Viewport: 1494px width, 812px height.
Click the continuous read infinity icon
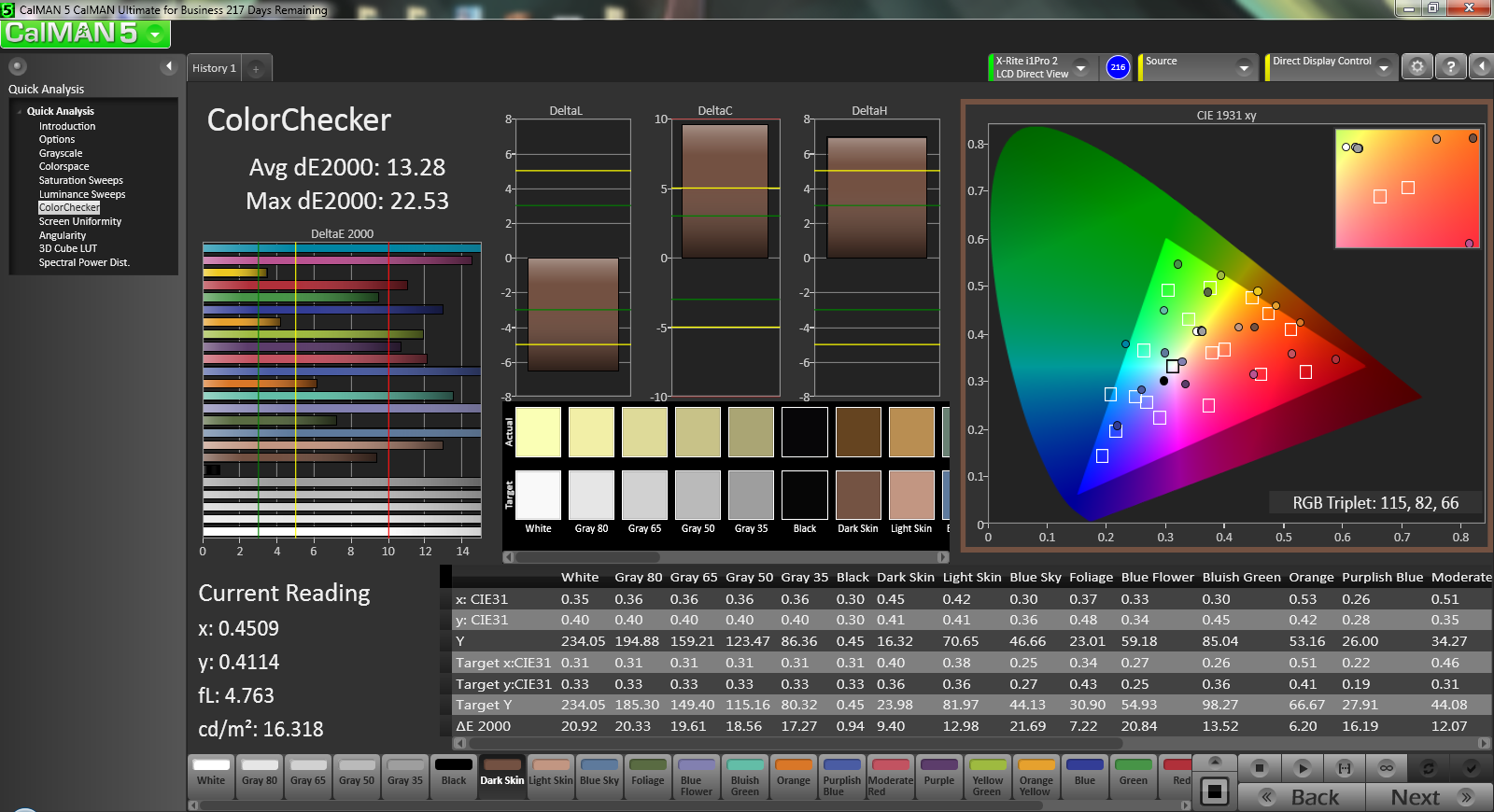[x=1386, y=768]
